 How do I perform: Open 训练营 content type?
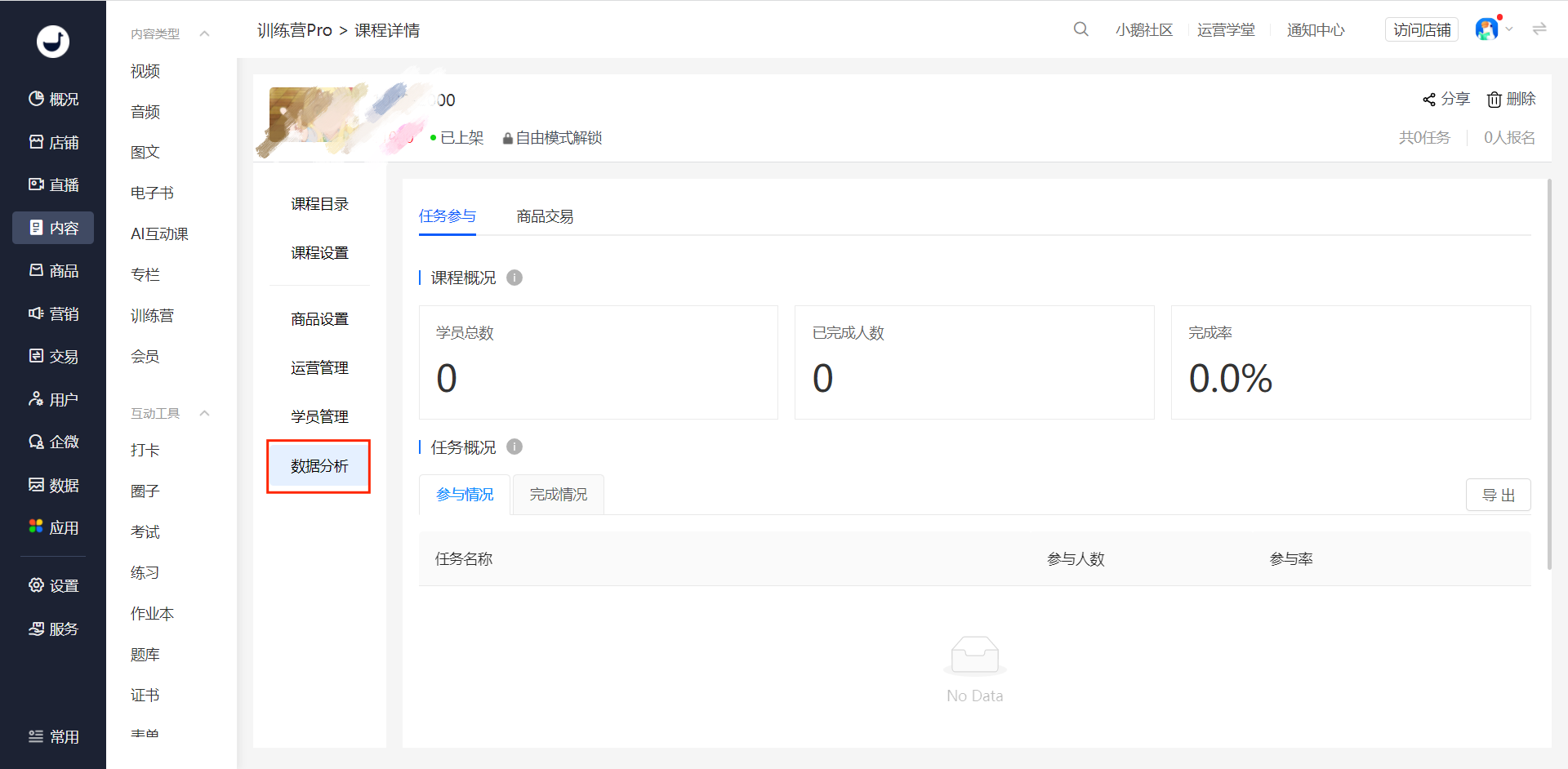(x=152, y=315)
